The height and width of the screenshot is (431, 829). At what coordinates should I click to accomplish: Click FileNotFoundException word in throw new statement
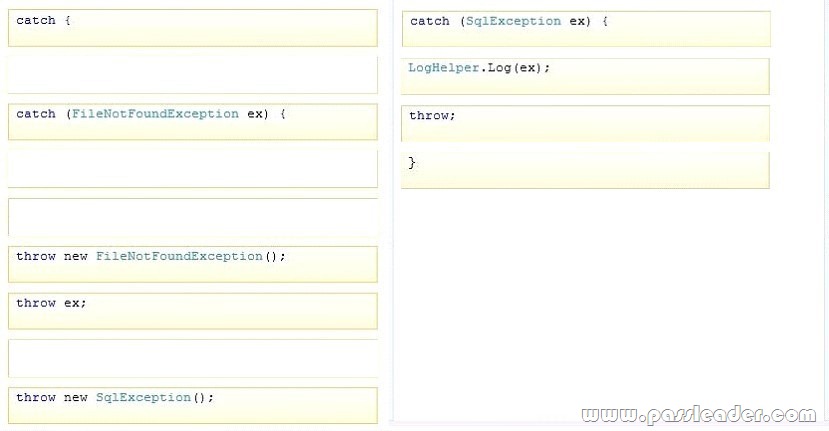point(179,256)
